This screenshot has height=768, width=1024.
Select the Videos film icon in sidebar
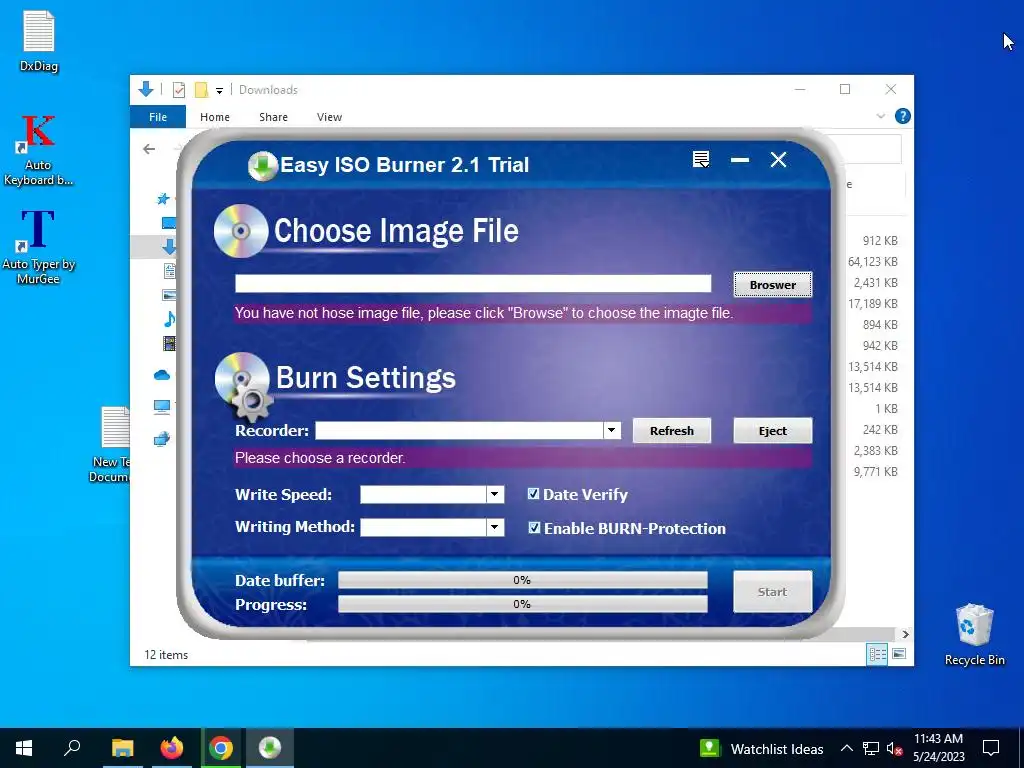click(x=169, y=343)
